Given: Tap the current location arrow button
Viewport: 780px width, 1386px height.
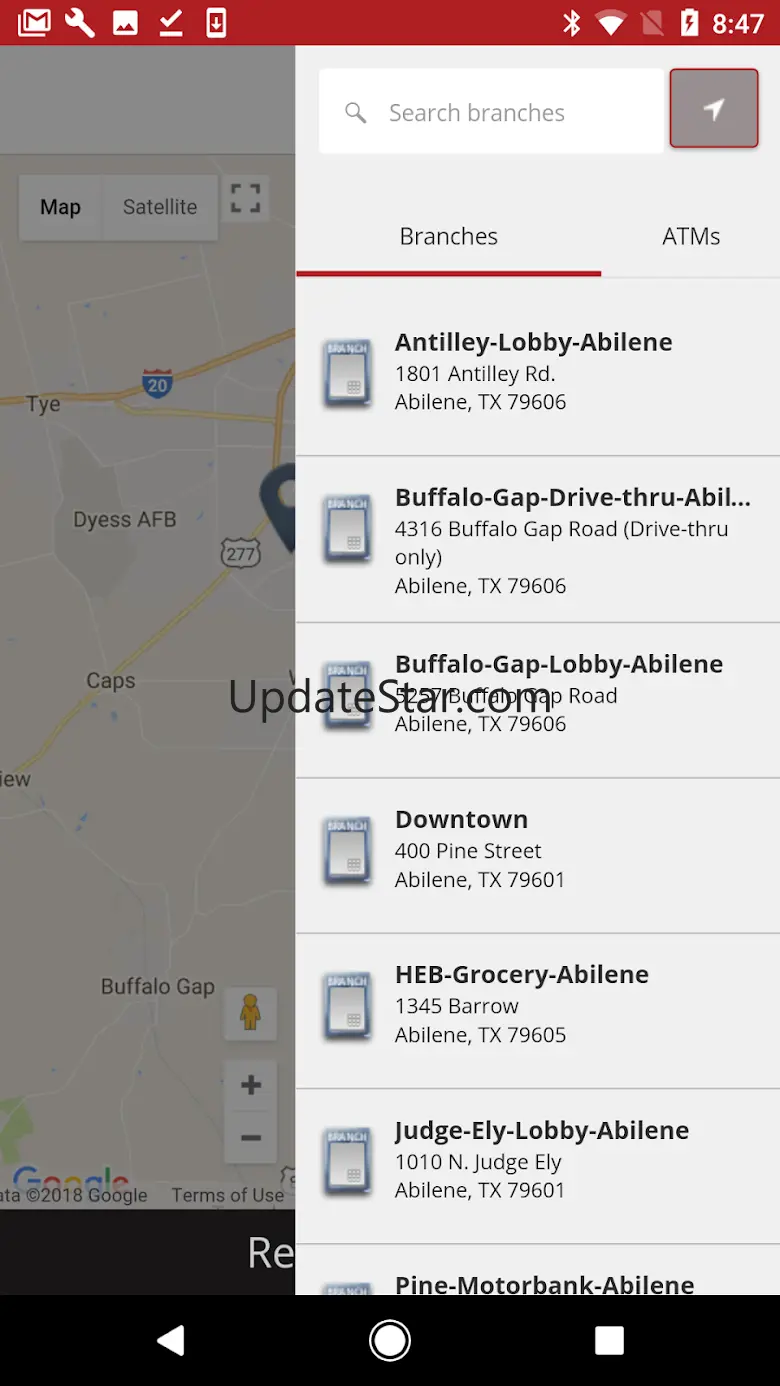Looking at the screenshot, I should 713,109.
